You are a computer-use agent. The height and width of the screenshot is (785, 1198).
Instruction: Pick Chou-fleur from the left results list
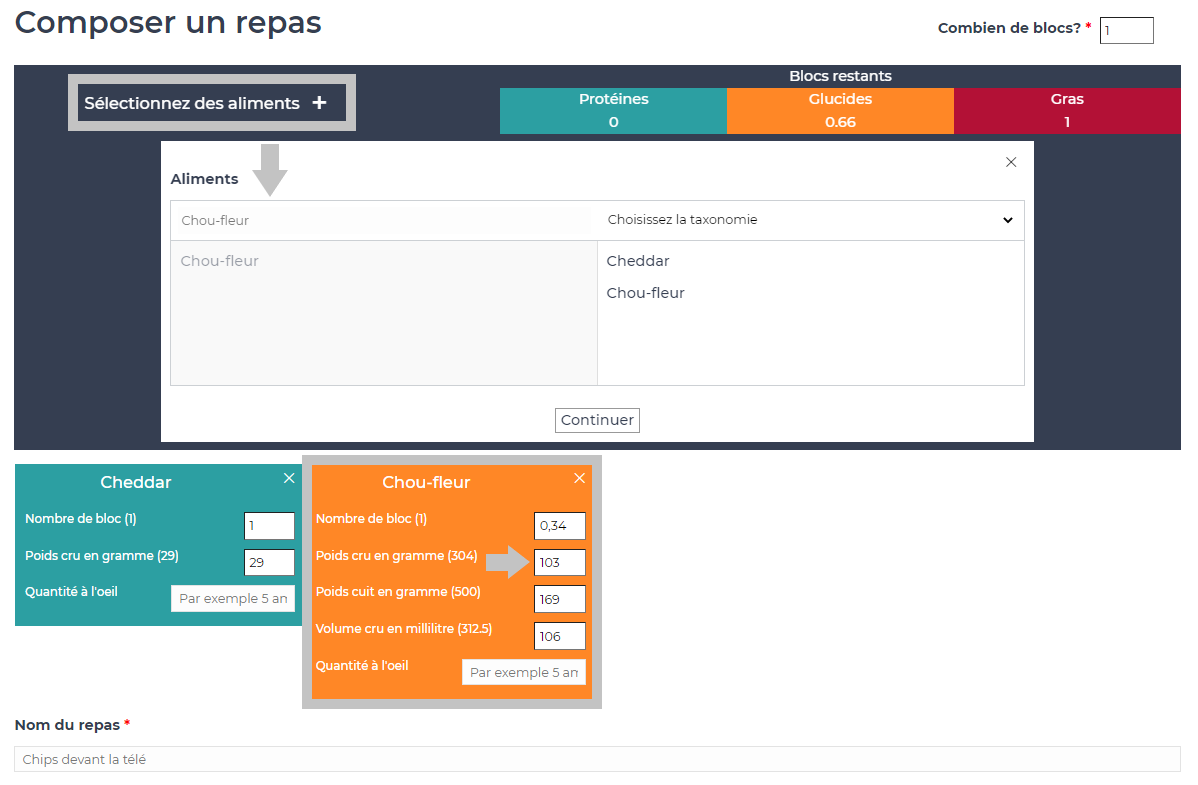(x=220, y=261)
